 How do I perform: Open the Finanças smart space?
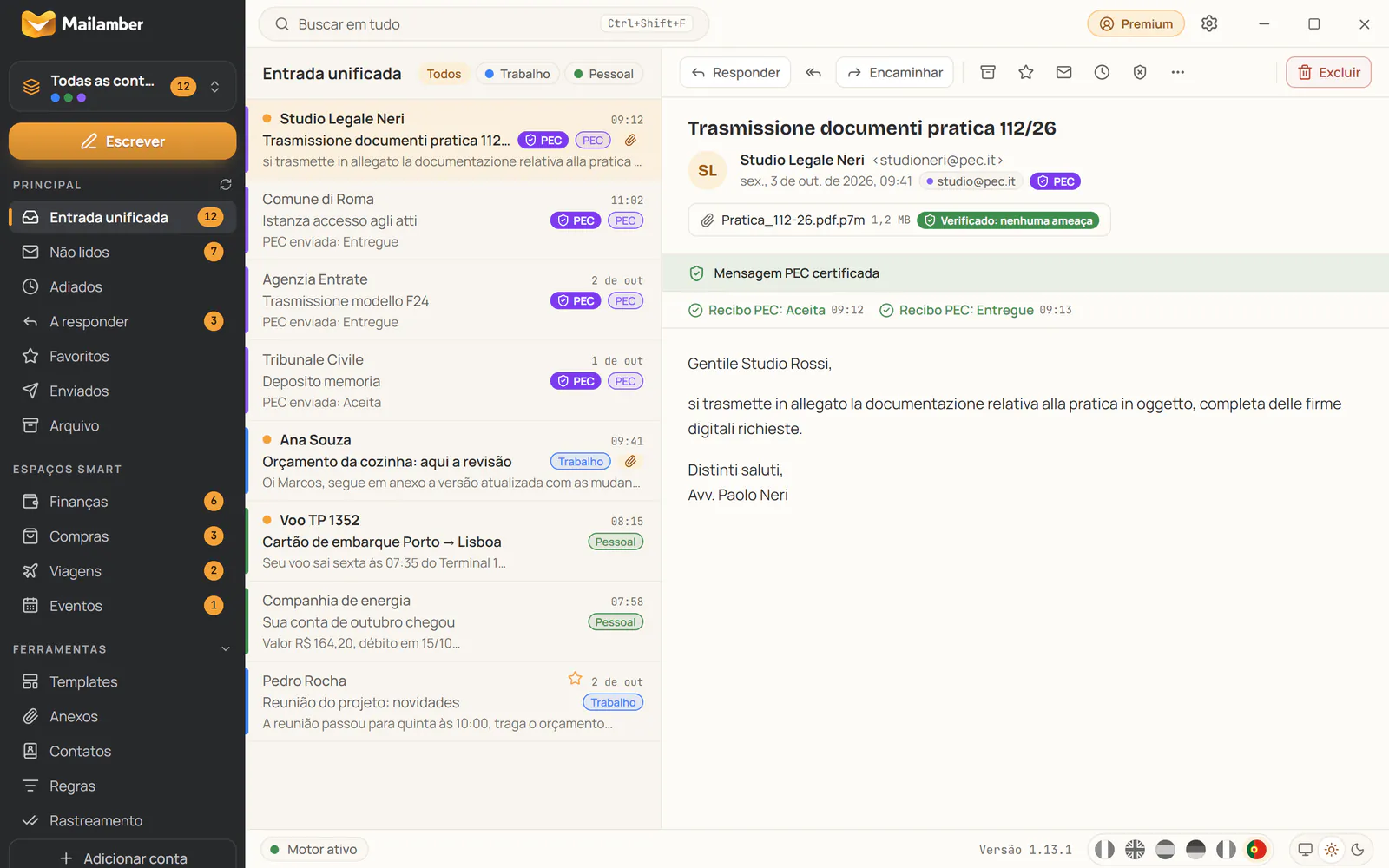pos(122,502)
